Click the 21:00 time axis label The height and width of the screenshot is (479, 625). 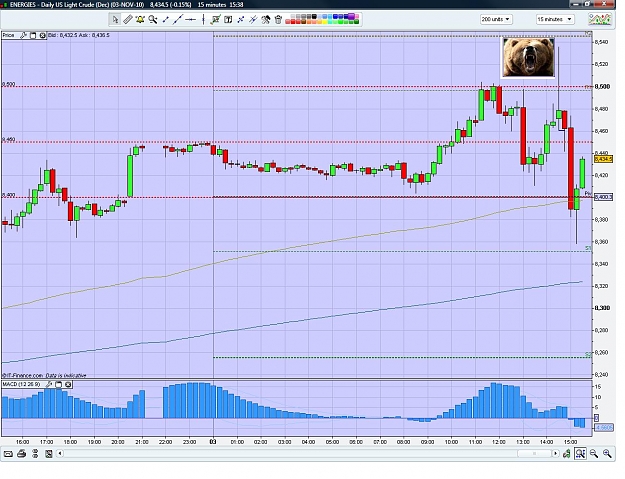tap(142, 442)
